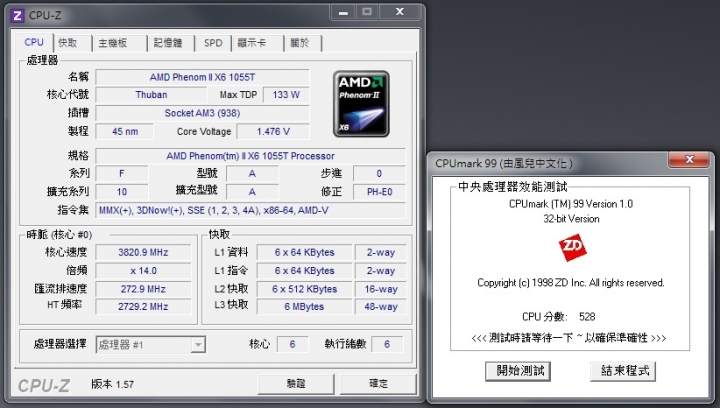Close the CPUmark 99 window
Screen dimensions: 720x408
(x=689, y=159)
